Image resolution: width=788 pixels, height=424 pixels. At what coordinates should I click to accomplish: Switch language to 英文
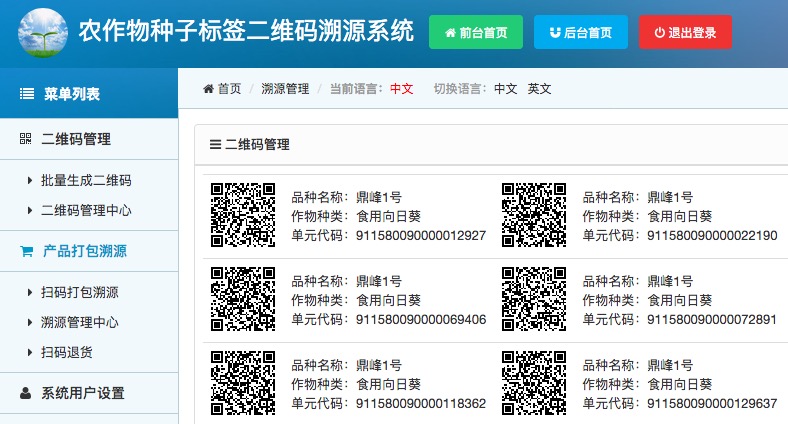click(x=539, y=88)
